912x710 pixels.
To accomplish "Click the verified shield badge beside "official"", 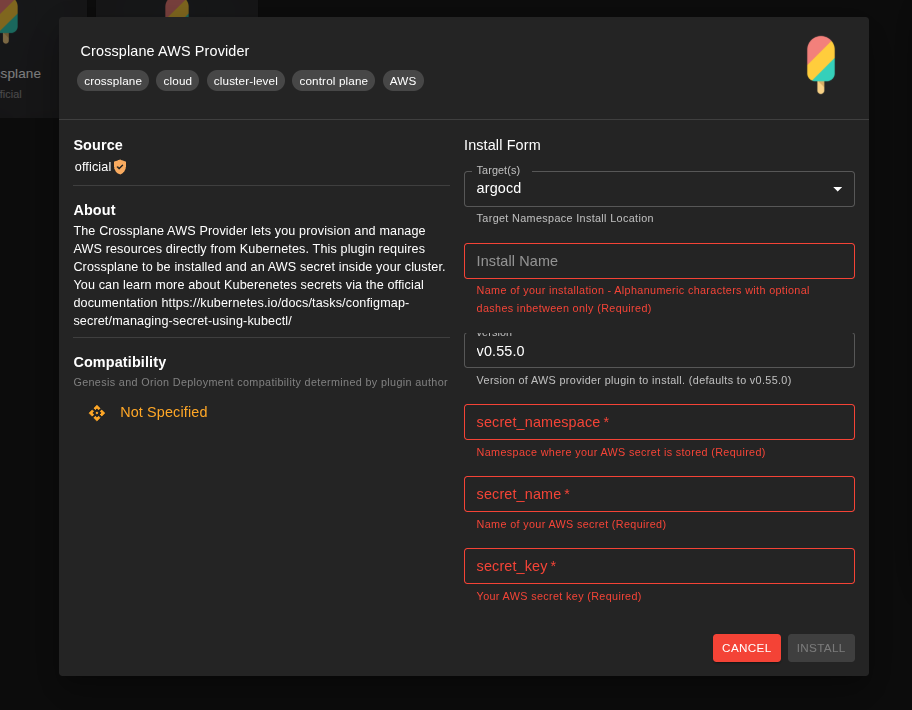I will pyautogui.click(x=119, y=166).
